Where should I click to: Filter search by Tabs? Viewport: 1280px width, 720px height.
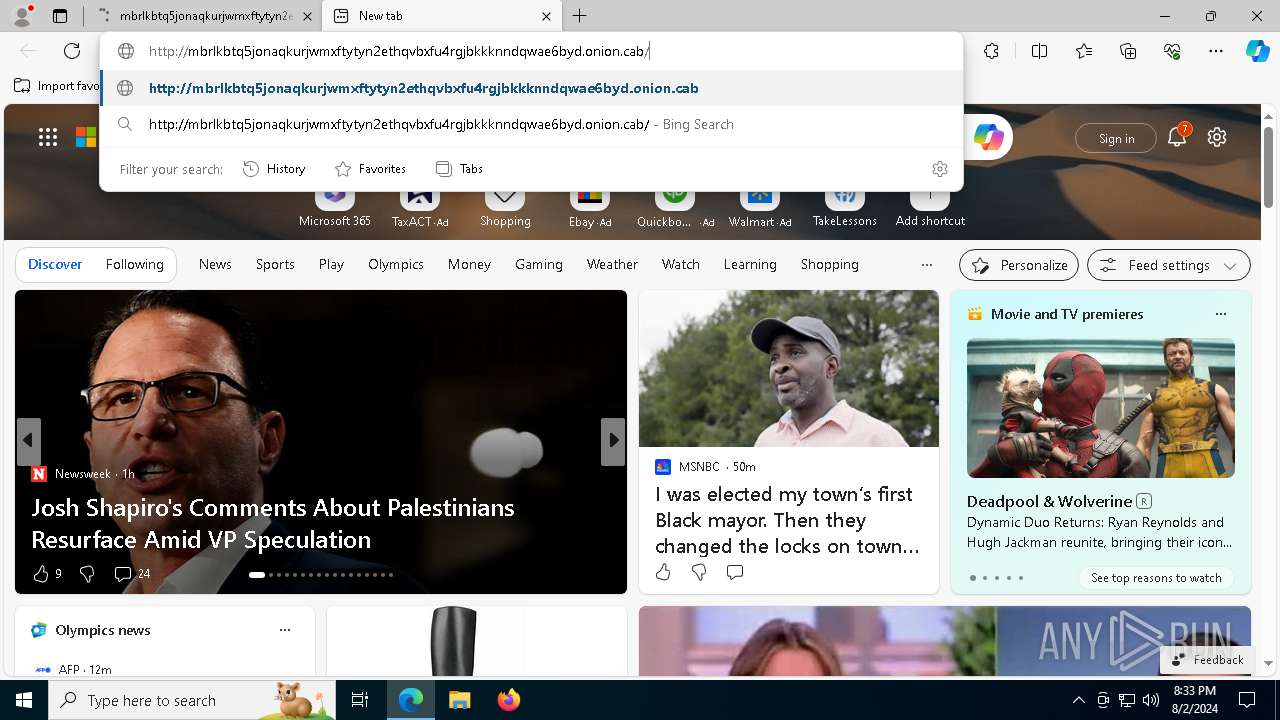(459, 169)
